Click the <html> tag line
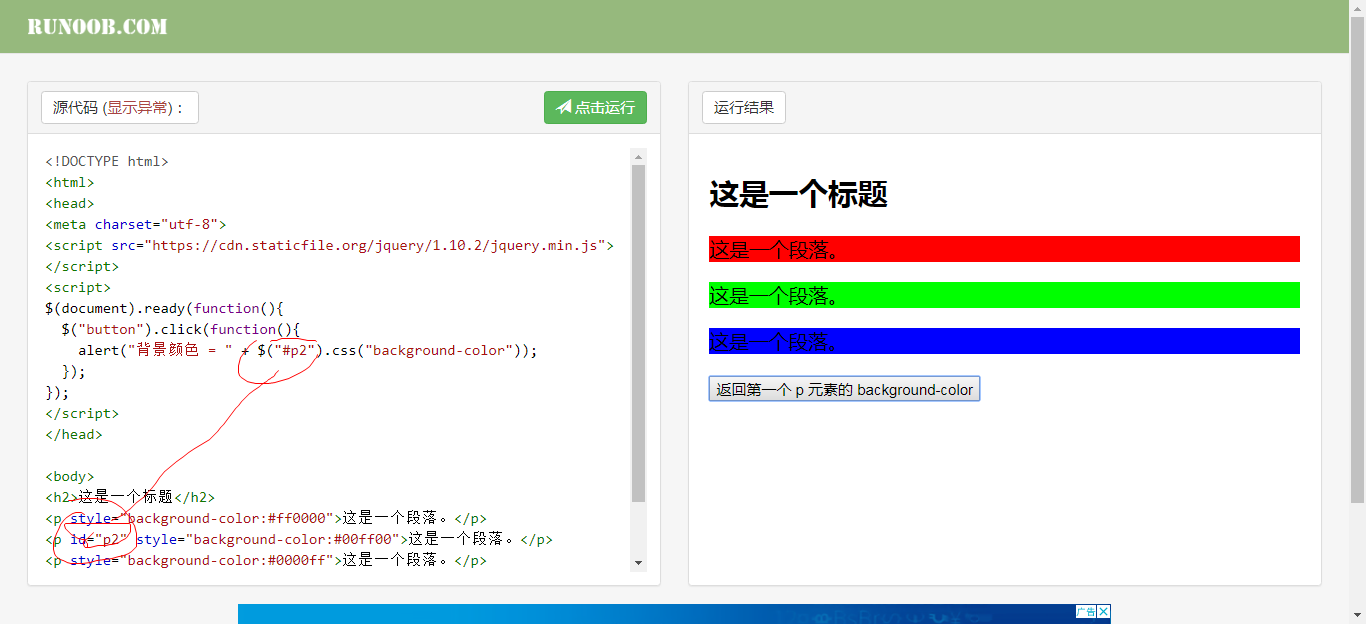 (x=70, y=182)
